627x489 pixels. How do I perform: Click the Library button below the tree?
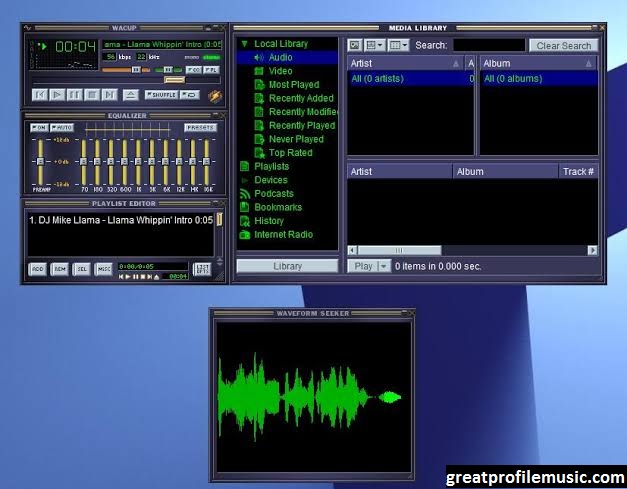(288, 266)
